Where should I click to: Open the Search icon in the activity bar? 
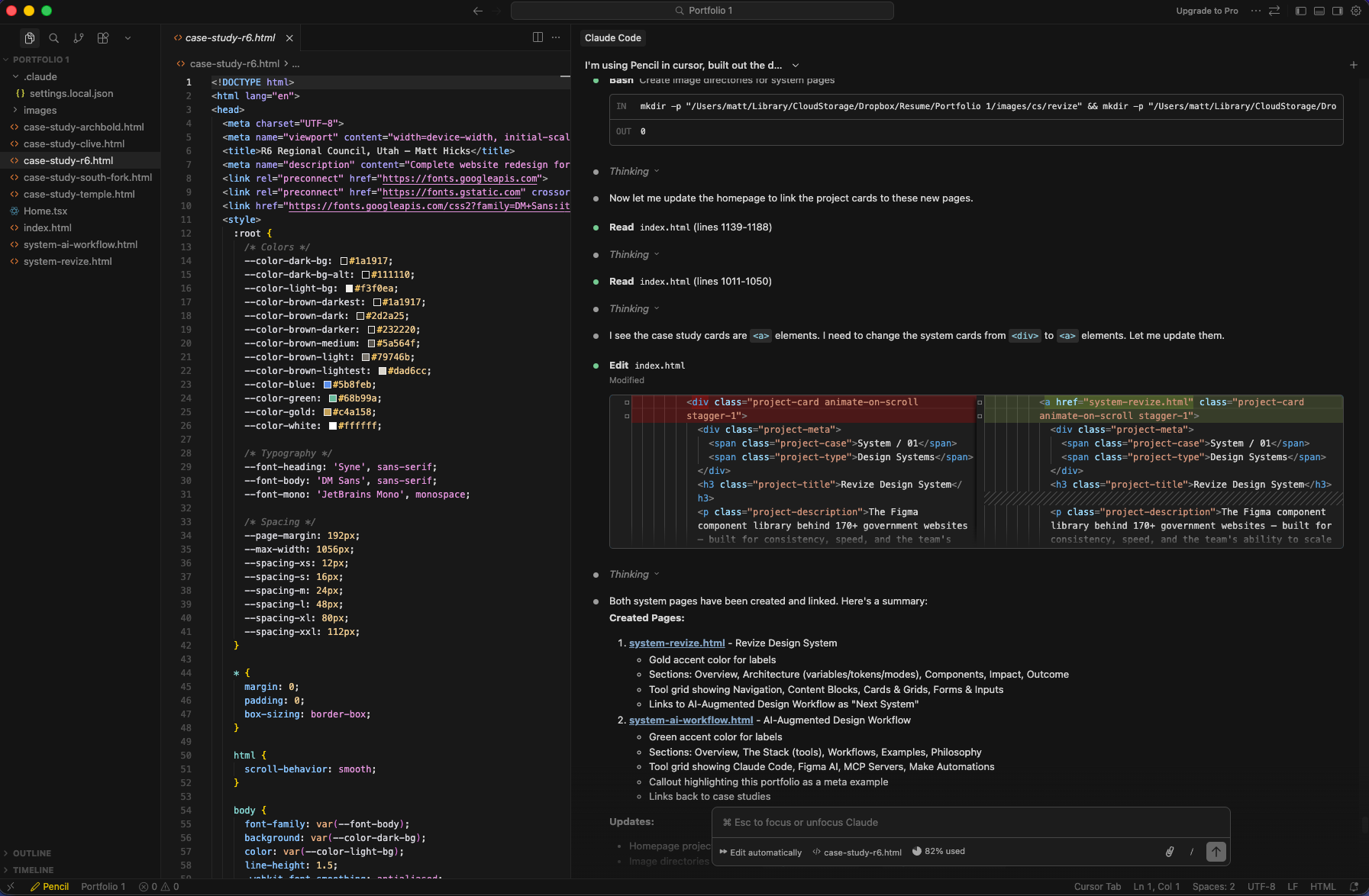[x=53, y=37]
